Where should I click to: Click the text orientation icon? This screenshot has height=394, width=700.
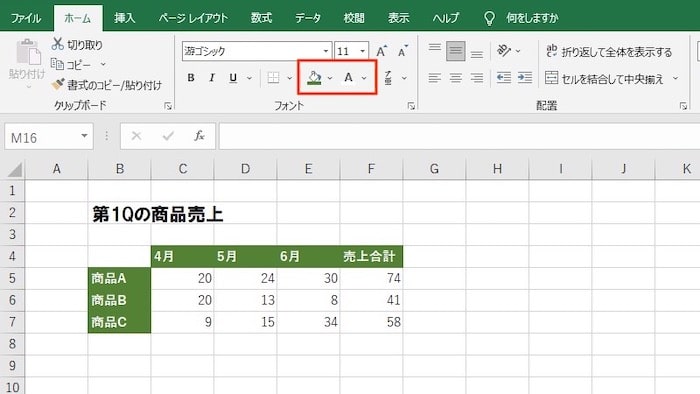[x=504, y=50]
